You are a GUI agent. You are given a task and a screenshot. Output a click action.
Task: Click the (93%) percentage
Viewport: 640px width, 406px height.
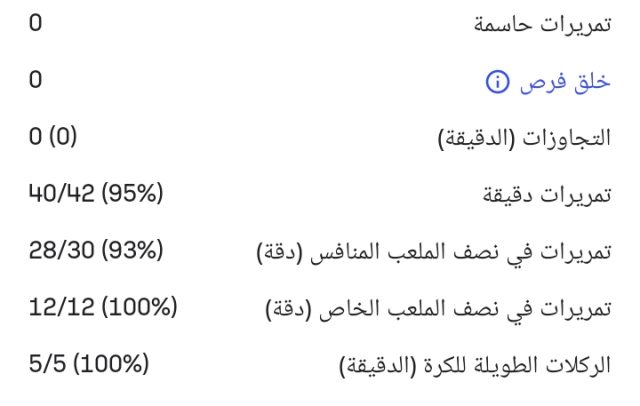(133, 250)
